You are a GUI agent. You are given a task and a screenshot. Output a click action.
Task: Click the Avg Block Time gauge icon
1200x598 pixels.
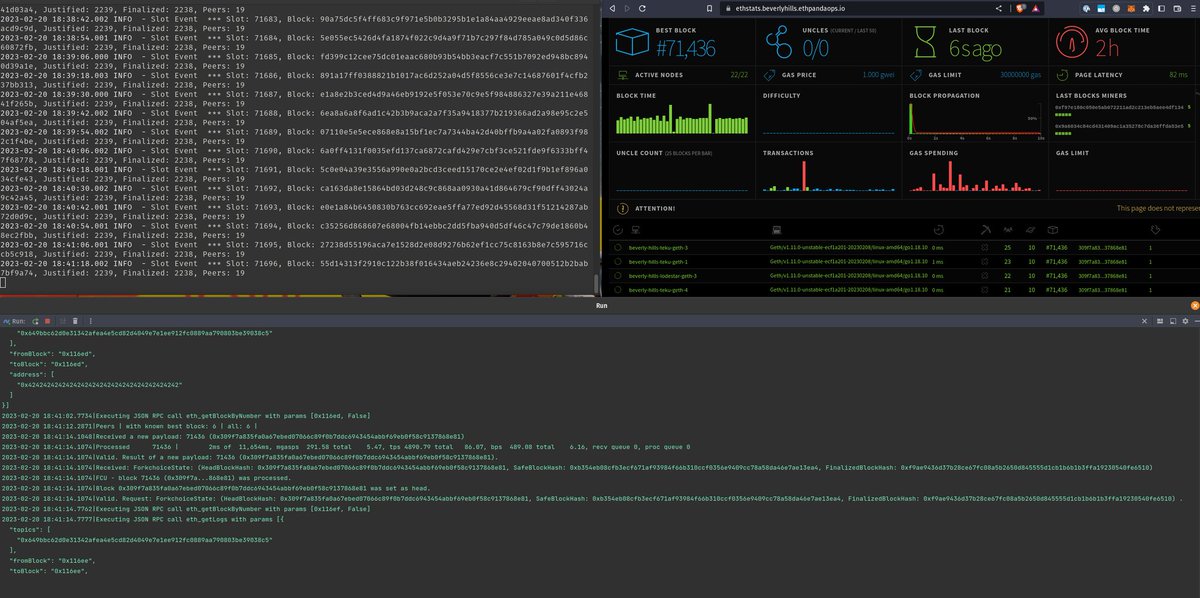click(1074, 42)
